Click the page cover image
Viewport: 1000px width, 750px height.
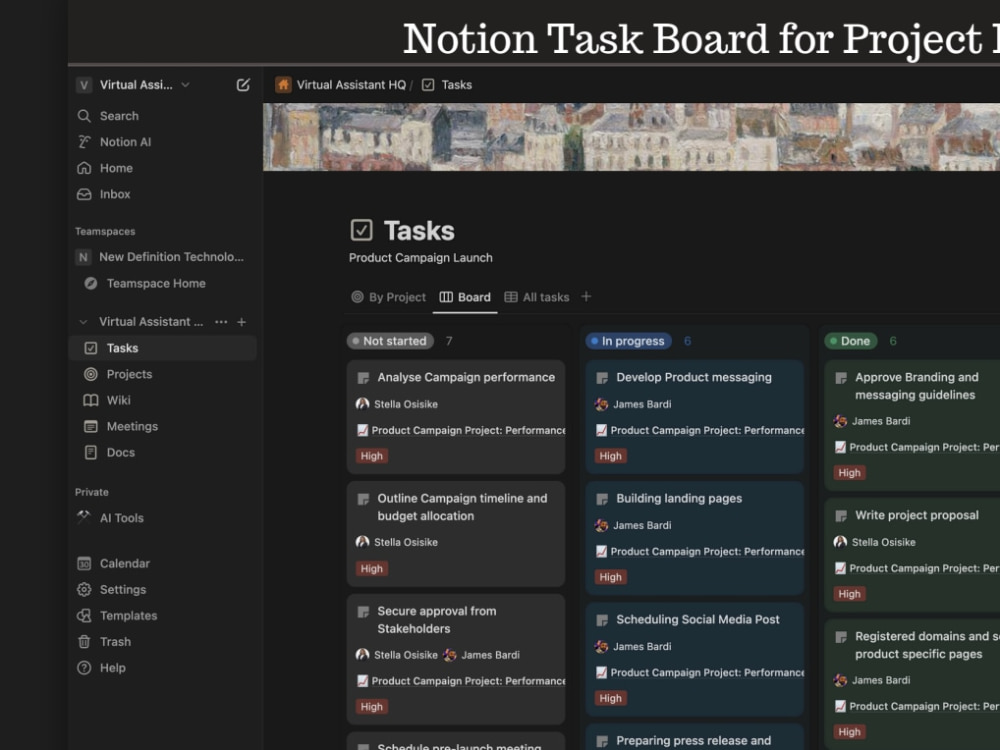(x=631, y=137)
